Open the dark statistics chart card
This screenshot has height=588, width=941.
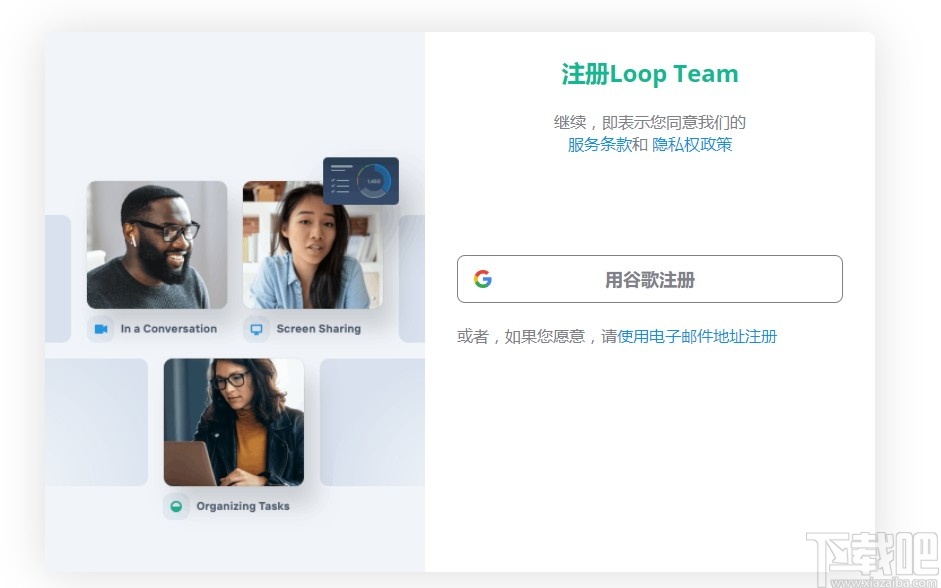pos(361,179)
